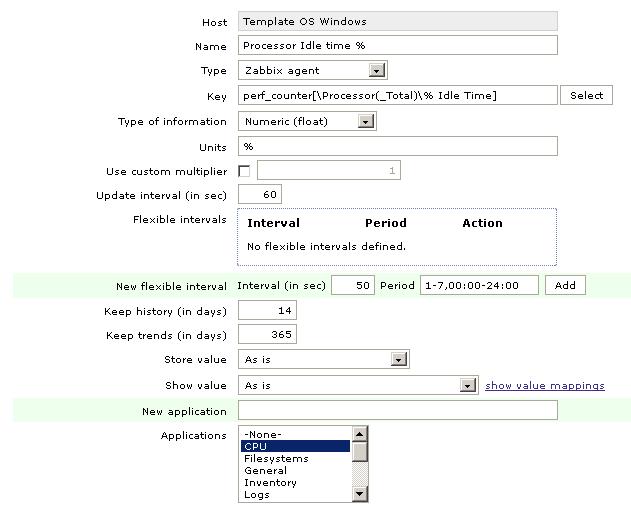Click the Name input field
This screenshot has width=631, height=508.
click(397, 46)
